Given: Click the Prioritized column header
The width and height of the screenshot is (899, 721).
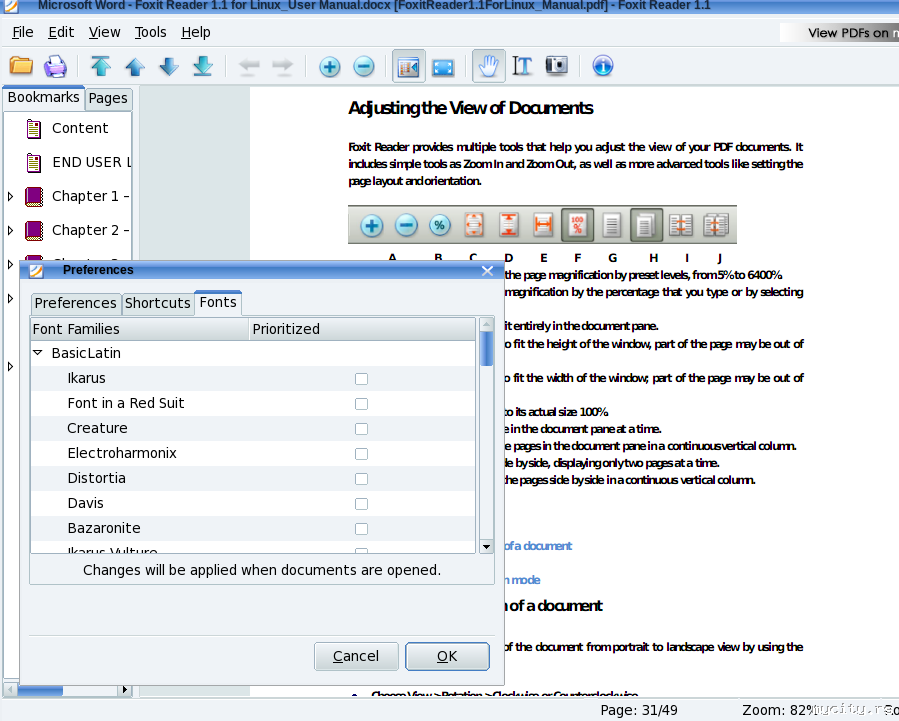Looking at the screenshot, I should click(x=362, y=329).
